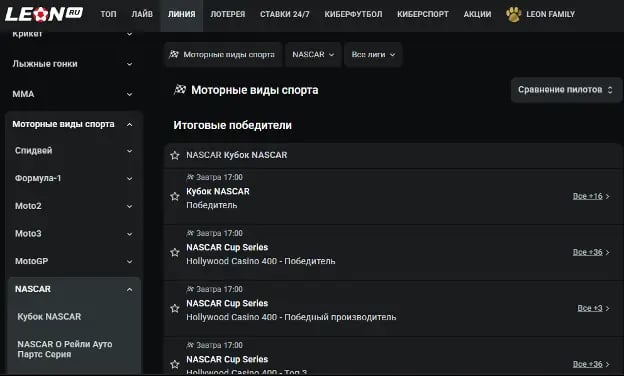Star the Hollywood Casino 400 - Топ 3 event
Viewport: 624px width, 376px height.
click(175, 364)
